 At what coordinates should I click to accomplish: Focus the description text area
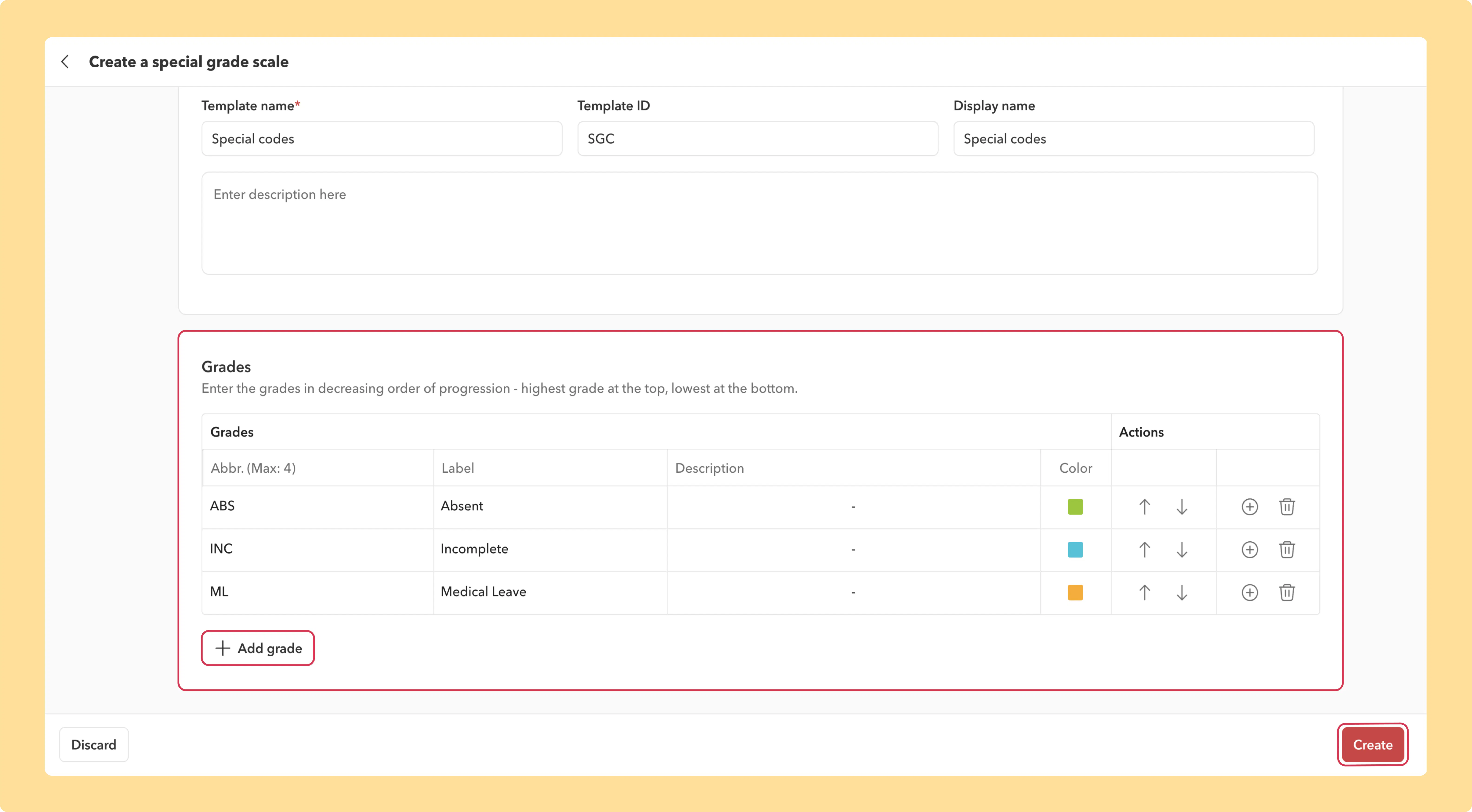(760, 223)
